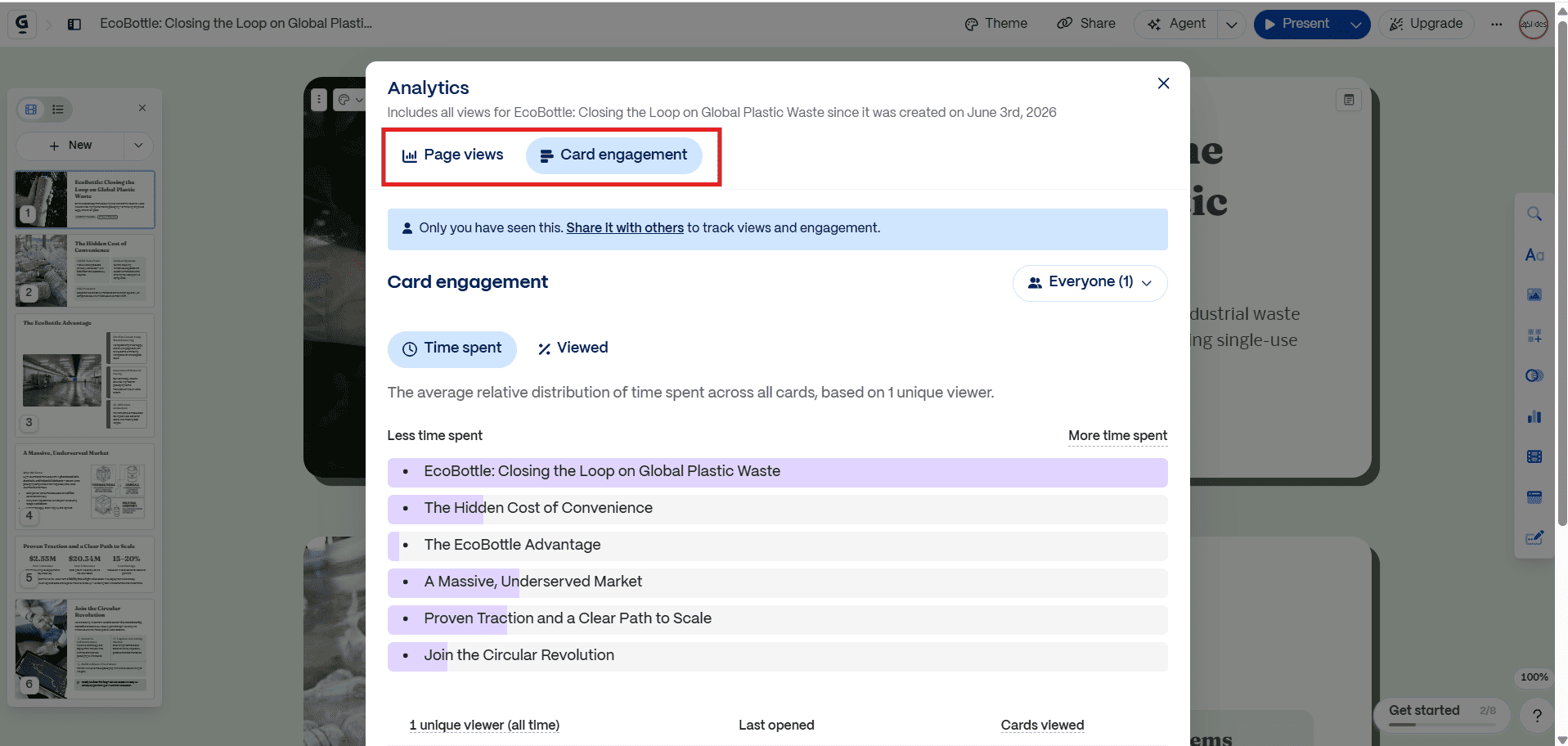Click the 'Cards viewed' column header

coord(1042,726)
